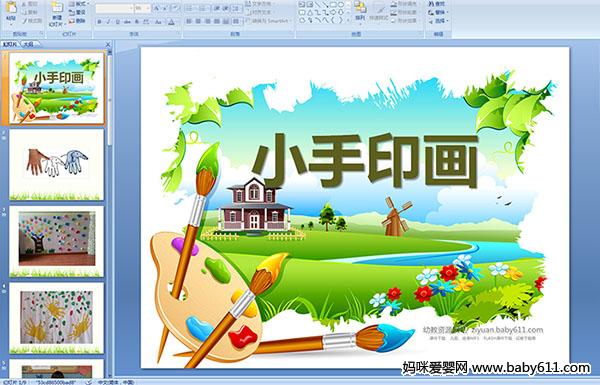600x385 pixels.
Task: Click the slide thumbnail panel vertical scrollbar
Action: (x=110, y=213)
